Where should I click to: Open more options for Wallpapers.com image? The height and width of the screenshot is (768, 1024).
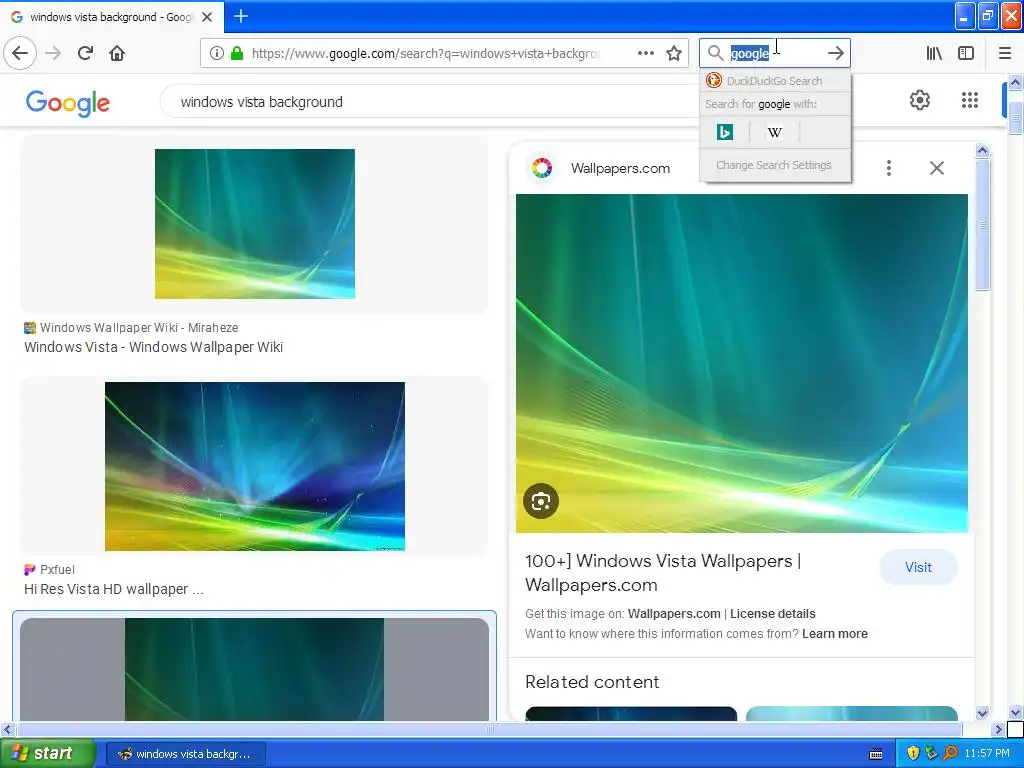click(x=889, y=168)
